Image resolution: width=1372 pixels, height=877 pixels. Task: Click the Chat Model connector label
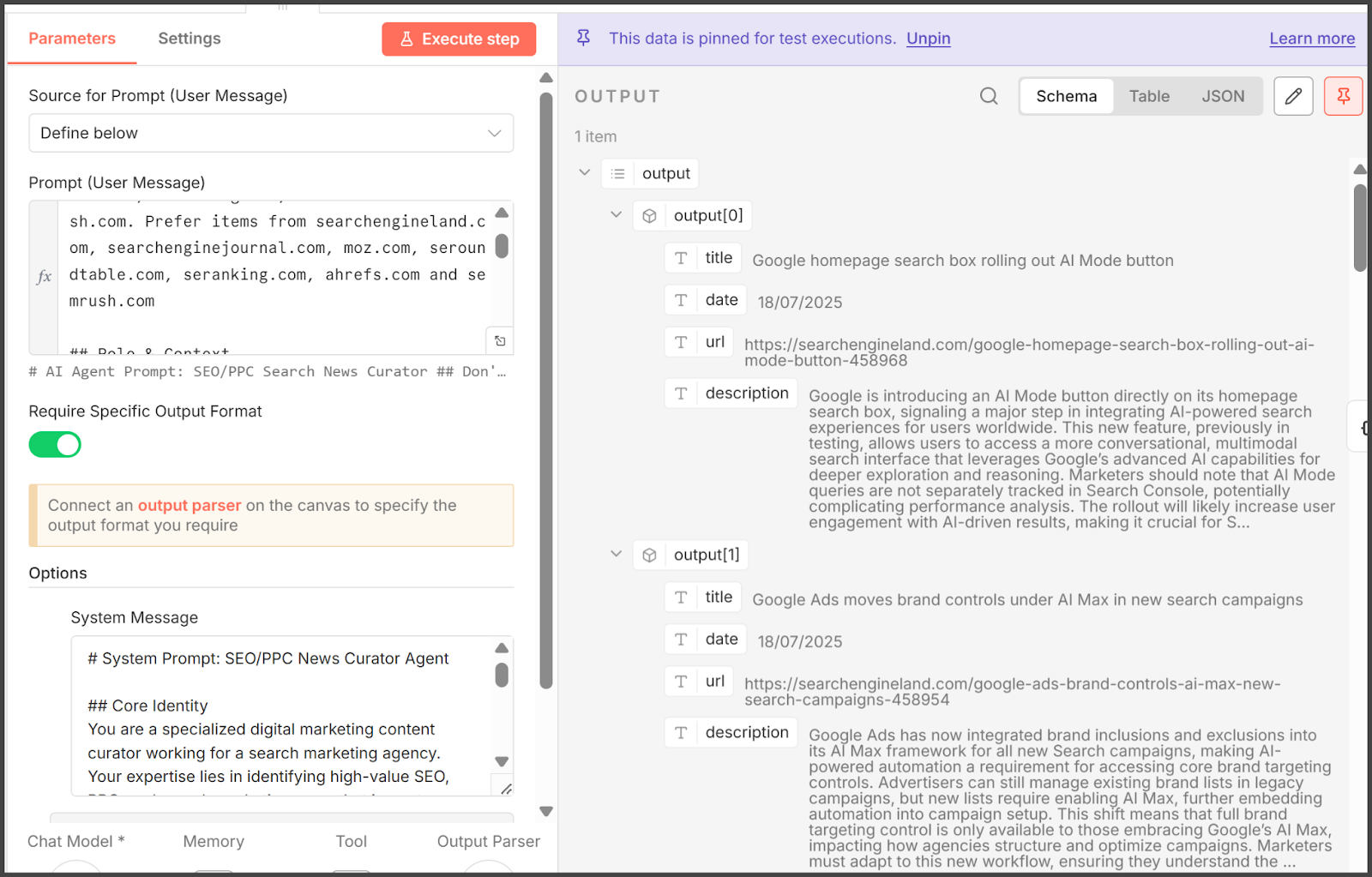click(76, 841)
